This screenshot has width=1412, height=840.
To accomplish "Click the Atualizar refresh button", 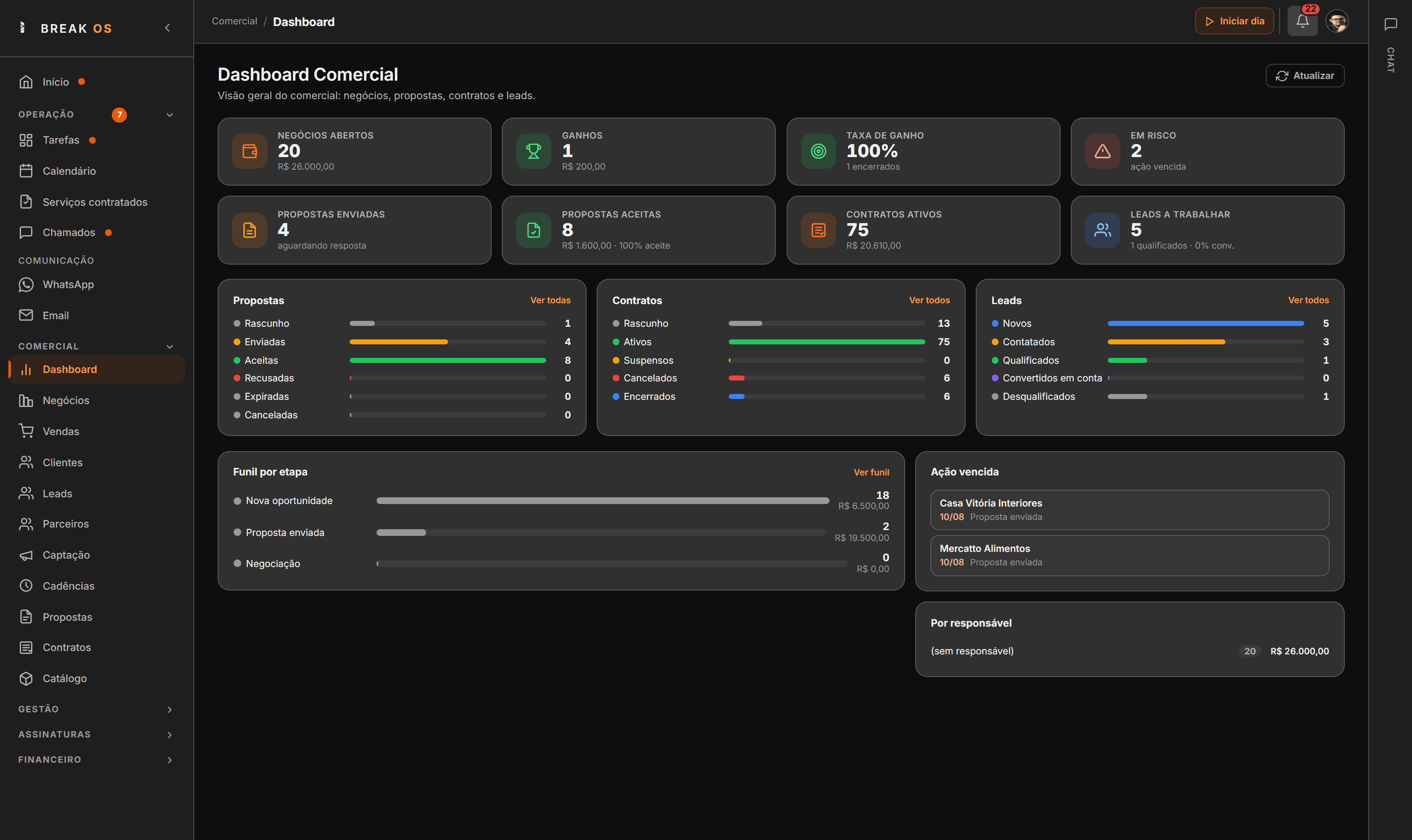I will click(1304, 76).
